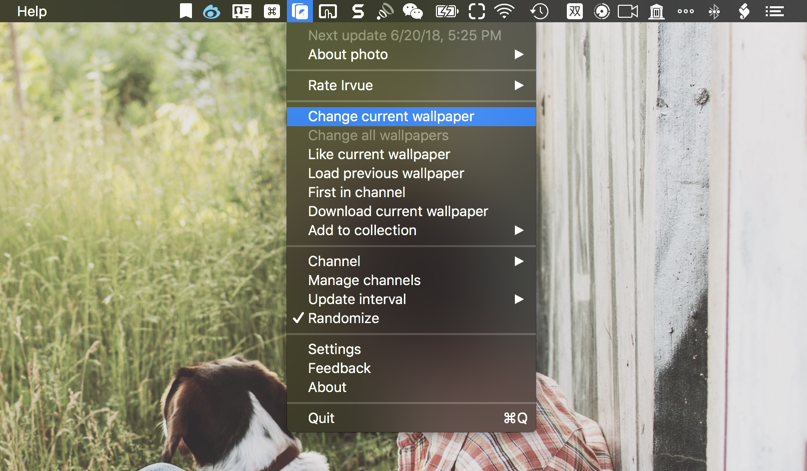Screen dimensions: 807x471
Task: Open the WeChat menu bar icon
Action: point(412,12)
